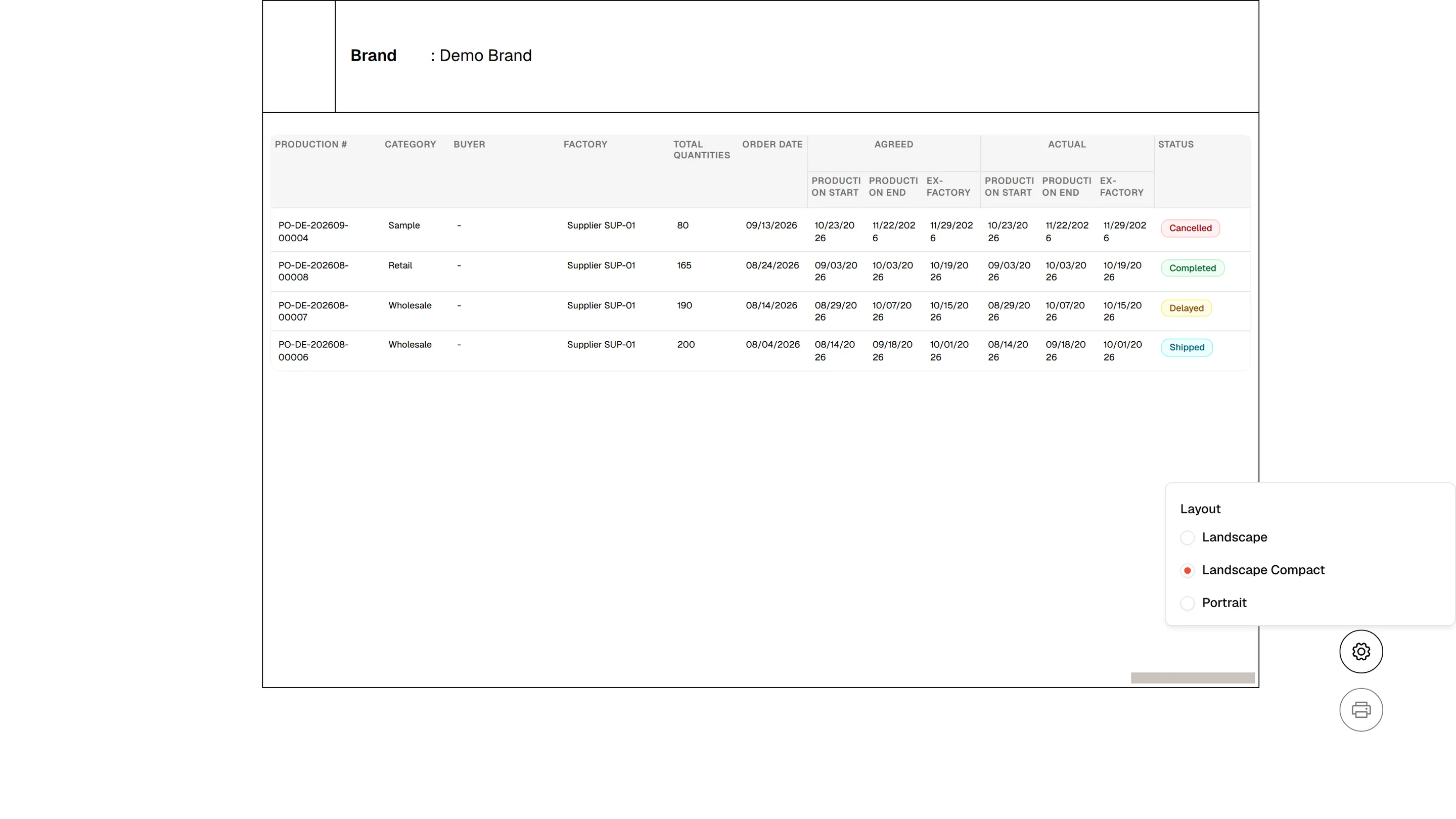The width and height of the screenshot is (1456, 819).
Task: Click the Retail category cell
Action: click(x=400, y=265)
